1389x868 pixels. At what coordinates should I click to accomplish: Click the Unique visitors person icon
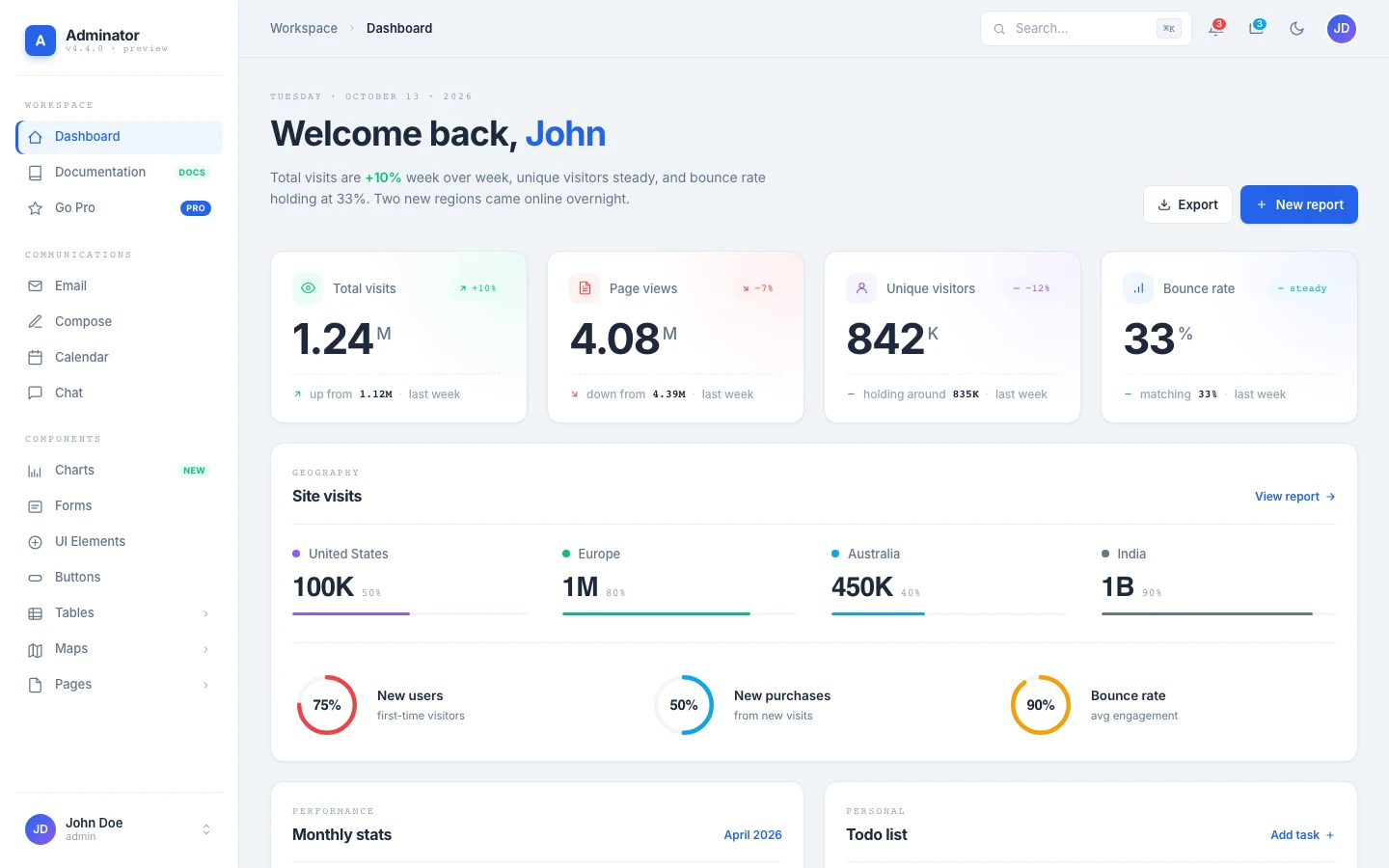(x=861, y=288)
